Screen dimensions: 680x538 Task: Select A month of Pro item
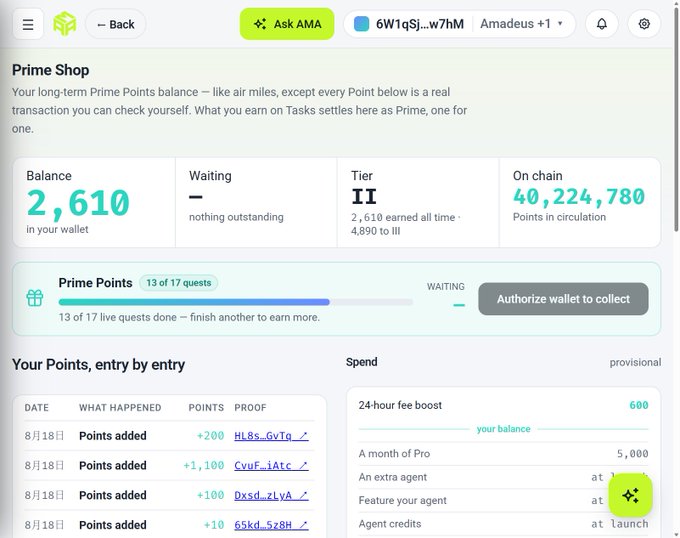[x=503, y=454]
